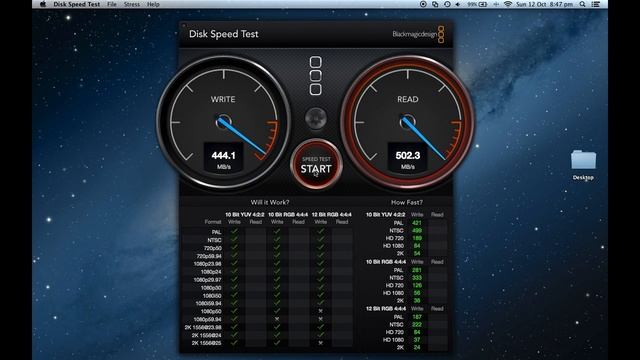Click the Wi-Fi status icon
The height and width of the screenshot is (360, 640).
[508, 4]
